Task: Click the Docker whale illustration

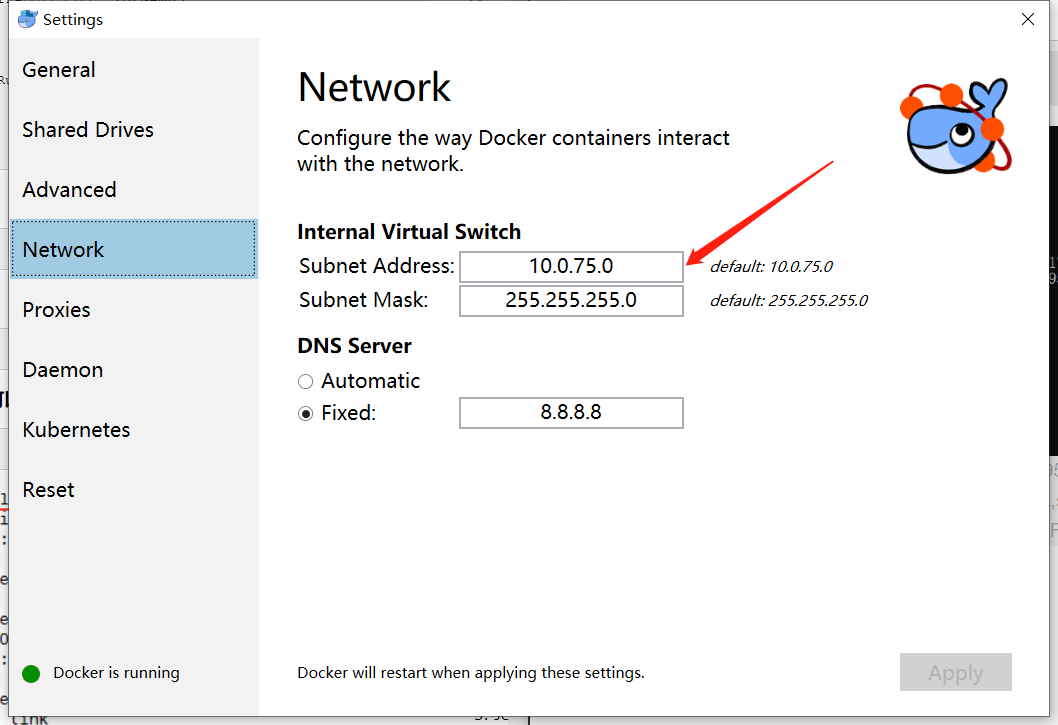Action: coord(952,126)
